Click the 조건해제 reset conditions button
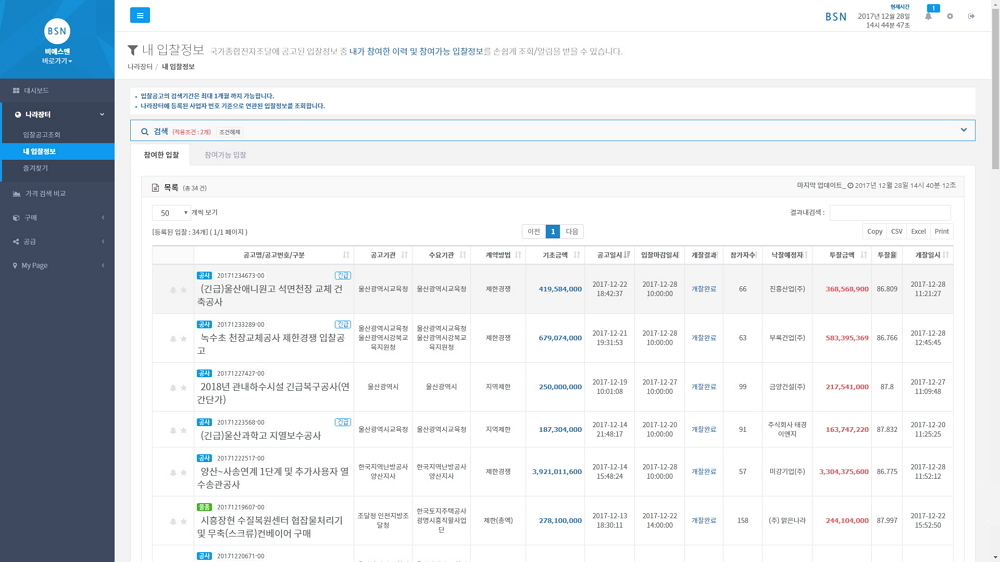This screenshot has width=1000, height=562. 230,132
